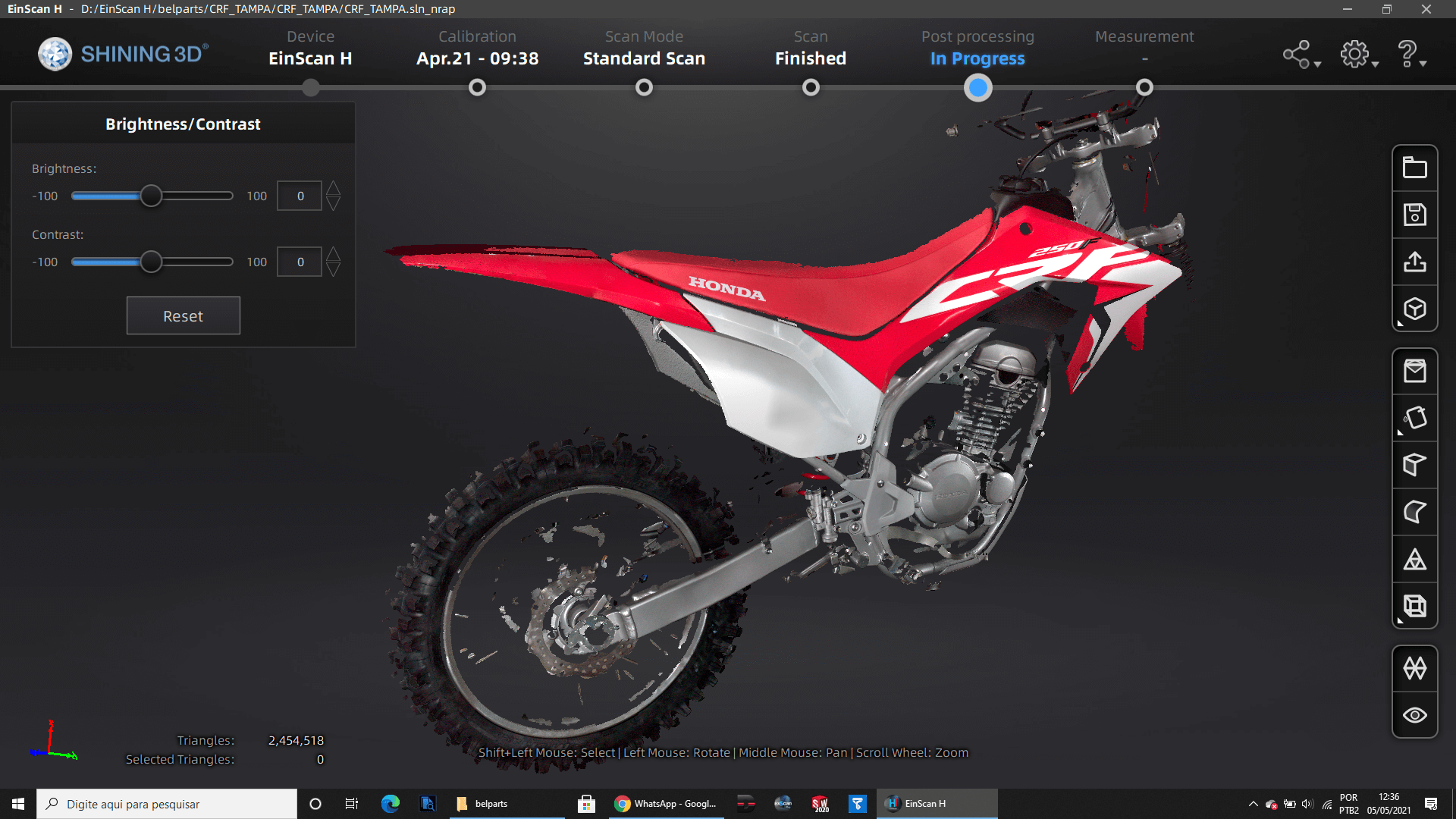Screen dimensions: 1456x819
Task: Select the Post processing In Progress step
Action: tap(977, 49)
